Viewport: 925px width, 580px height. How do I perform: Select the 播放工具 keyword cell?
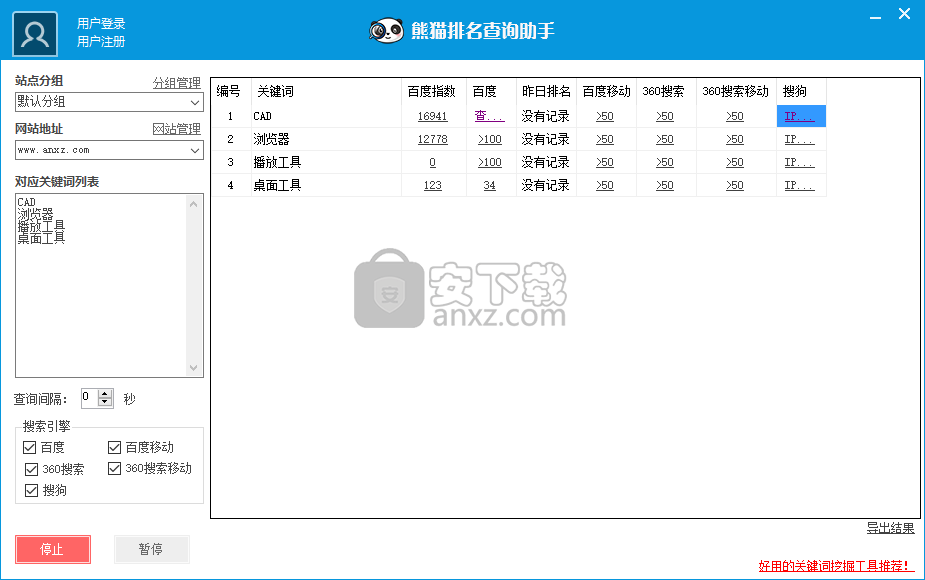click(326, 162)
